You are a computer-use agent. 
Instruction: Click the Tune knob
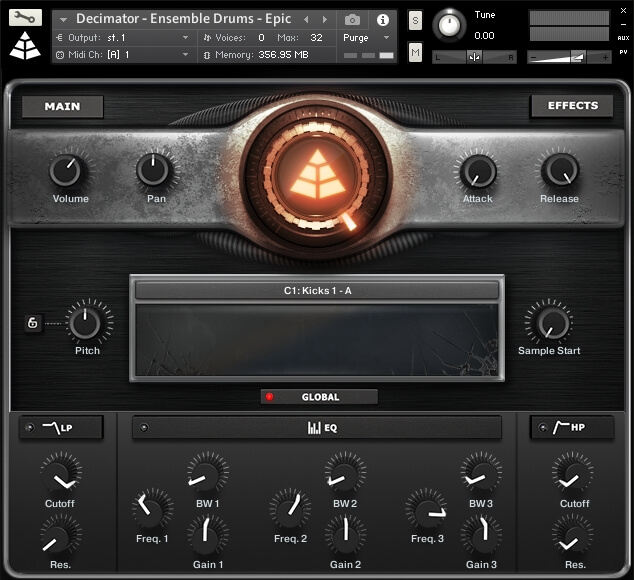(x=449, y=25)
